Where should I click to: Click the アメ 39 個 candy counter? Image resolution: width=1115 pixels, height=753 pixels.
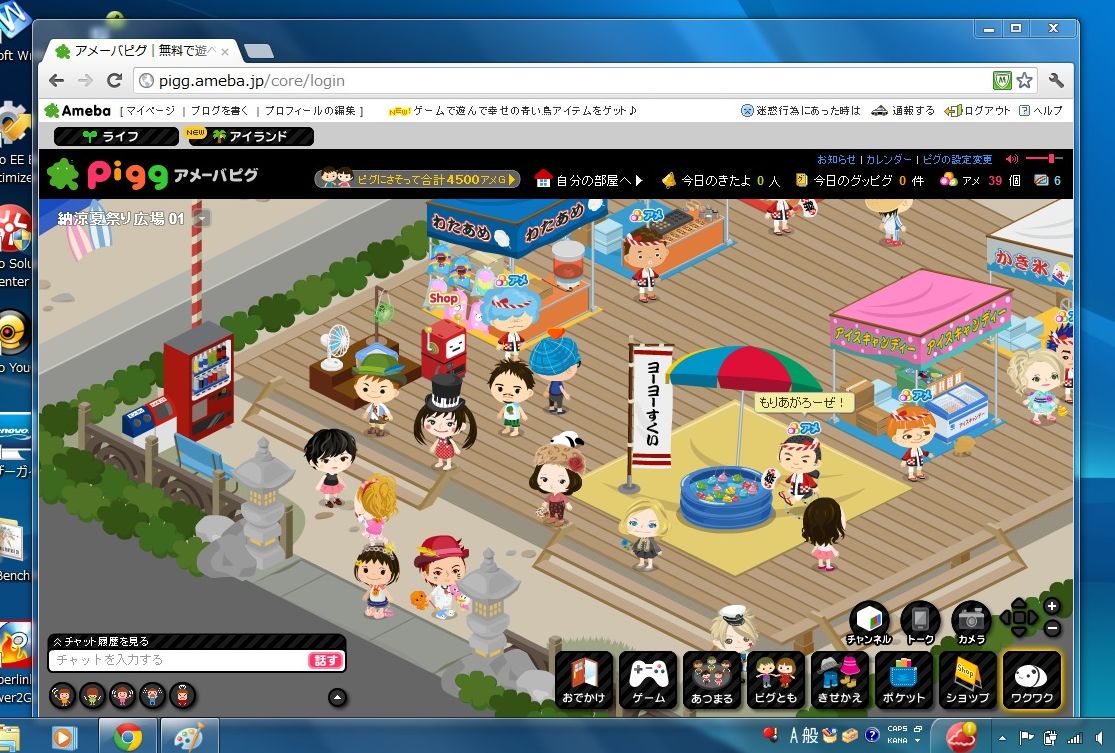pos(980,181)
